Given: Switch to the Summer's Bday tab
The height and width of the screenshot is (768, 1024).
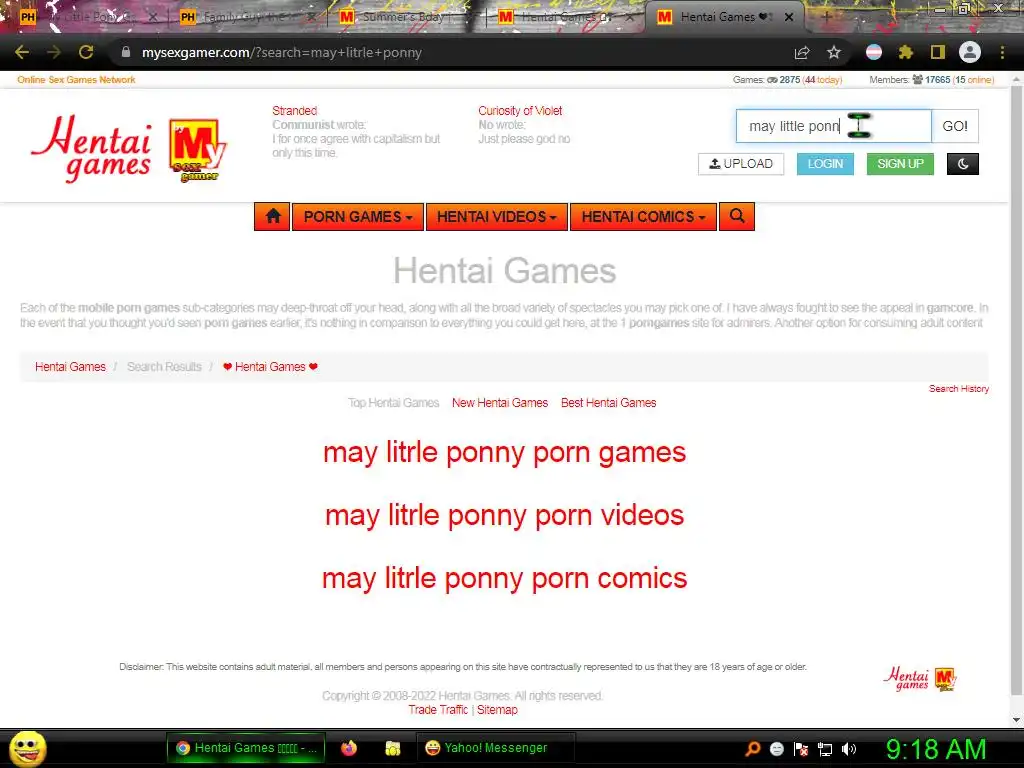Looking at the screenshot, I should pos(405,17).
